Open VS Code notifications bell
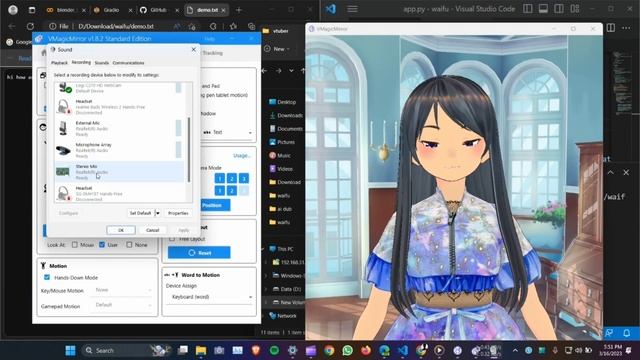Screen dimensions: 640x360 (x=627, y=333)
